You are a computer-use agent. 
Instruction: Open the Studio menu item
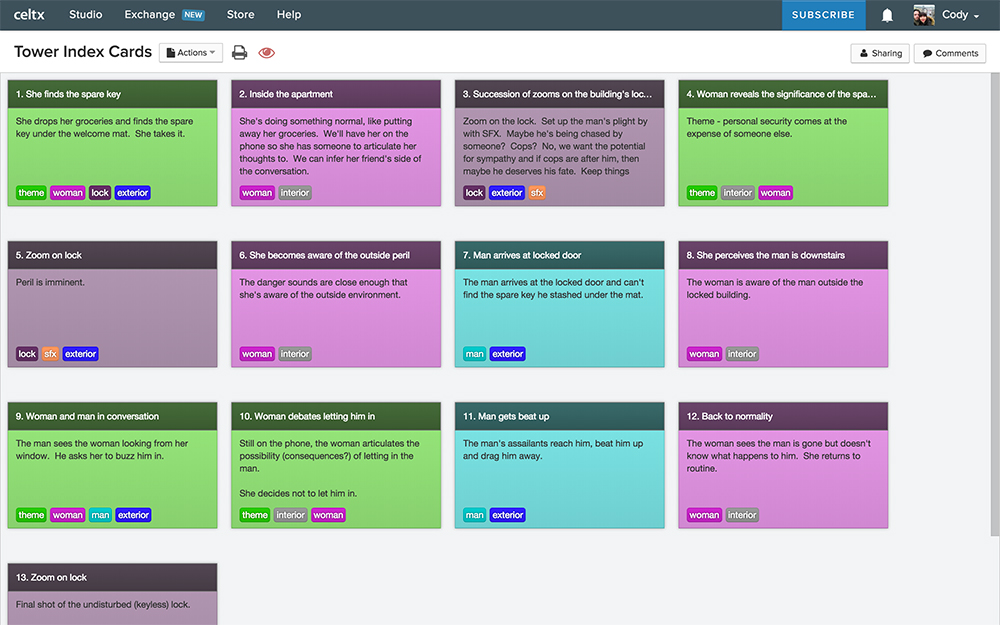click(x=85, y=15)
